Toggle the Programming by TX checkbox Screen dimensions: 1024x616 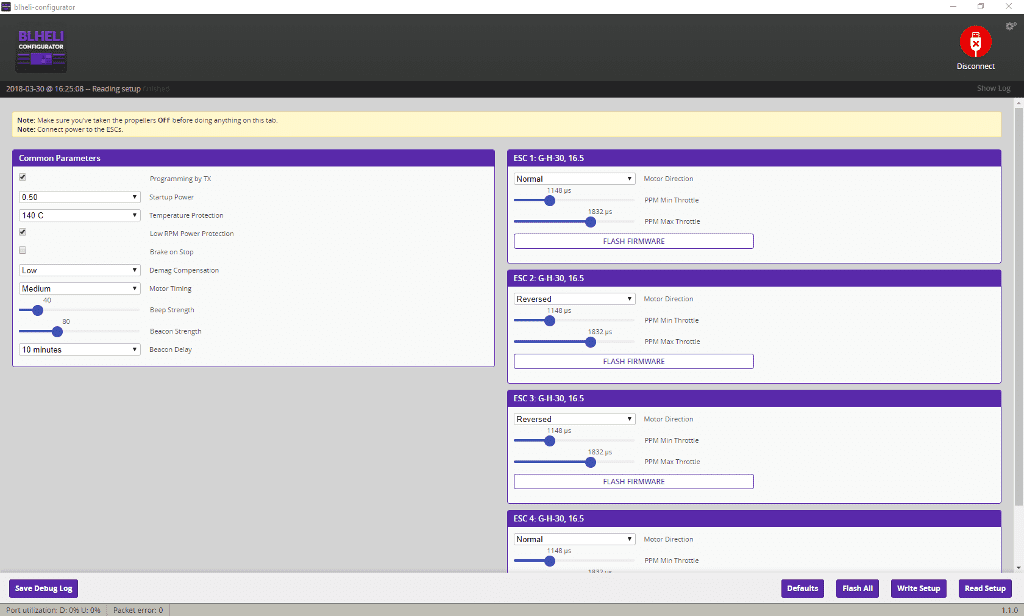click(x=23, y=177)
